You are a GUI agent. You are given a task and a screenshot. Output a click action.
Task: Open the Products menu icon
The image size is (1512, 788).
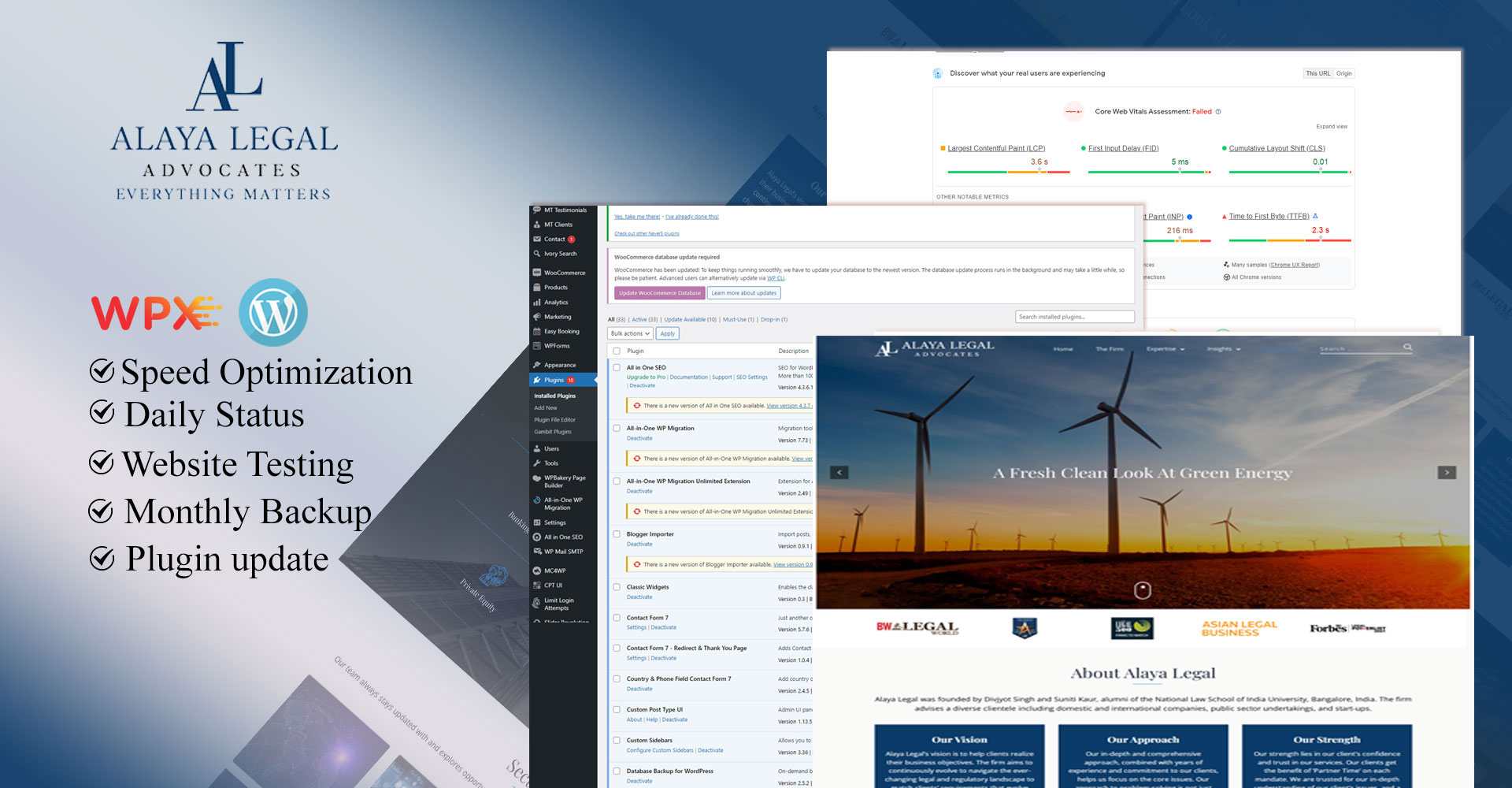(537, 288)
